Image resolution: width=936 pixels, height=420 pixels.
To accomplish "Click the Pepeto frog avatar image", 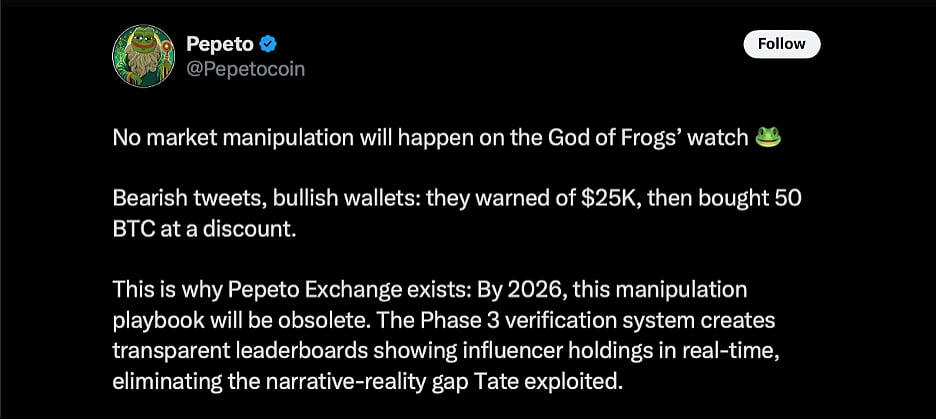I will (x=144, y=56).
